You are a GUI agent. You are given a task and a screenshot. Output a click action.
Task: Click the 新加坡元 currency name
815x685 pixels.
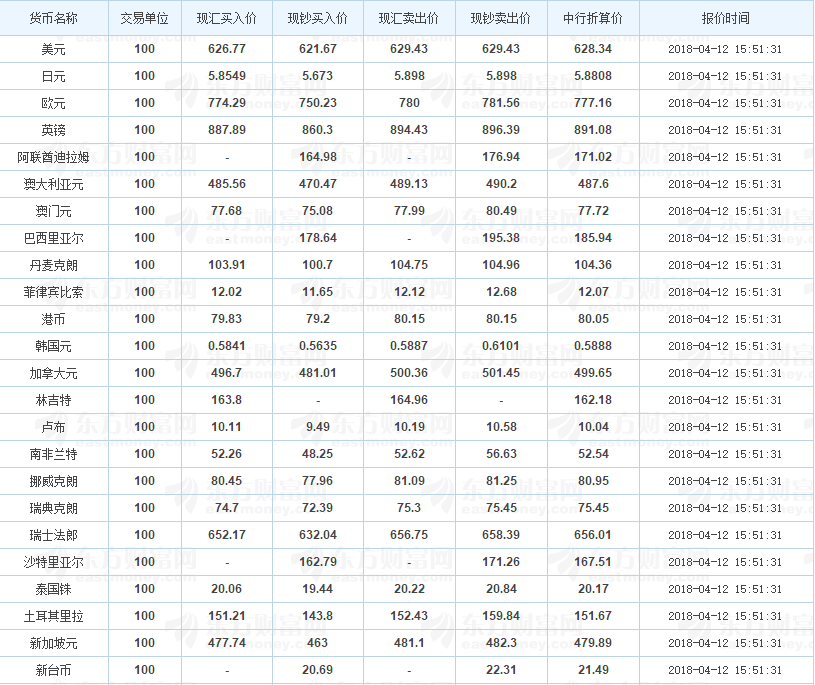(54, 643)
